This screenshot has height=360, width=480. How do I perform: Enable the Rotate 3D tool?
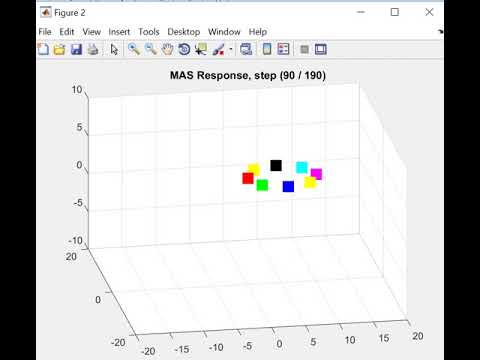184,49
